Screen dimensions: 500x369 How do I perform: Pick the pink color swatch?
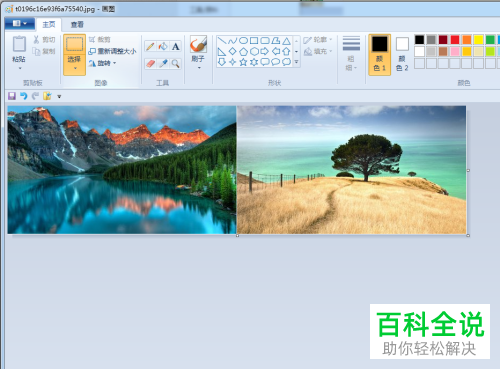pyautogui.click(x=455, y=52)
